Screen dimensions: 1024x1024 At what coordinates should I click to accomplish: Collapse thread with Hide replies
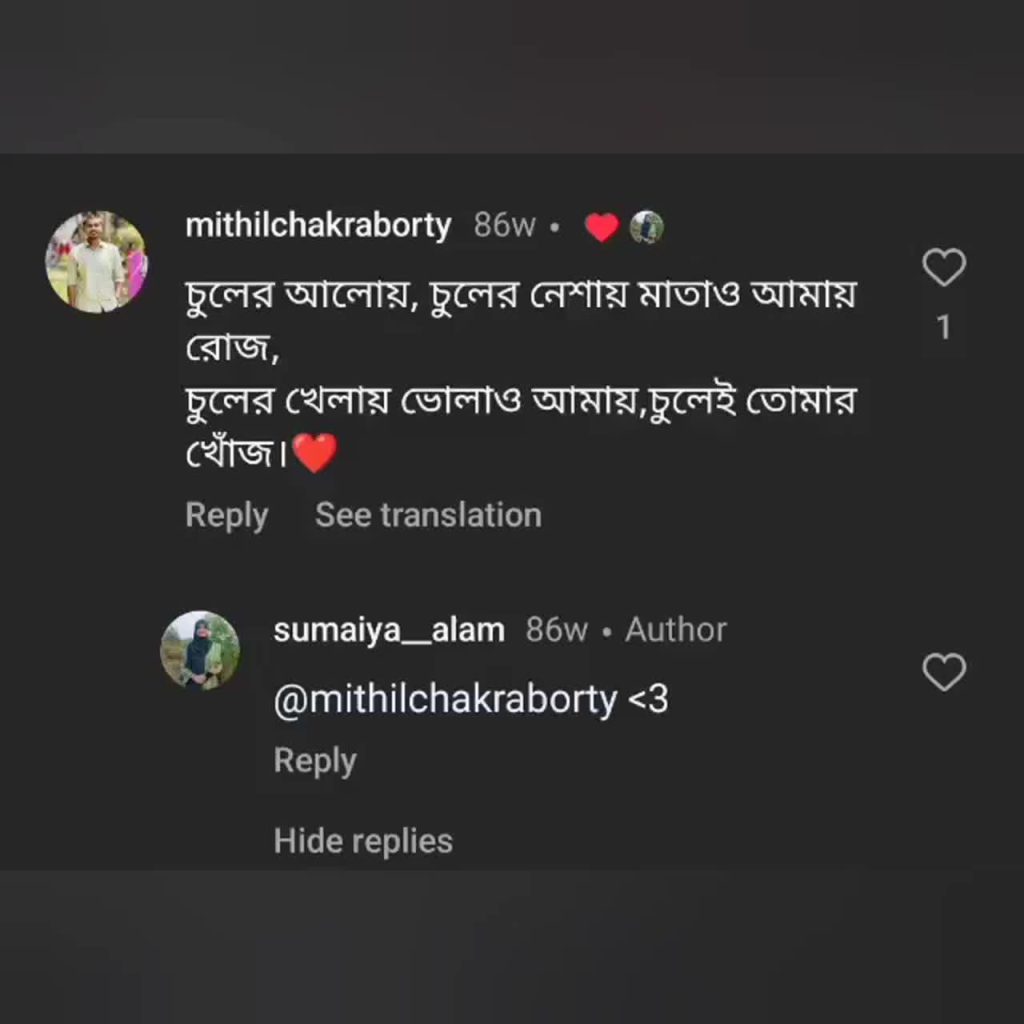[363, 841]
